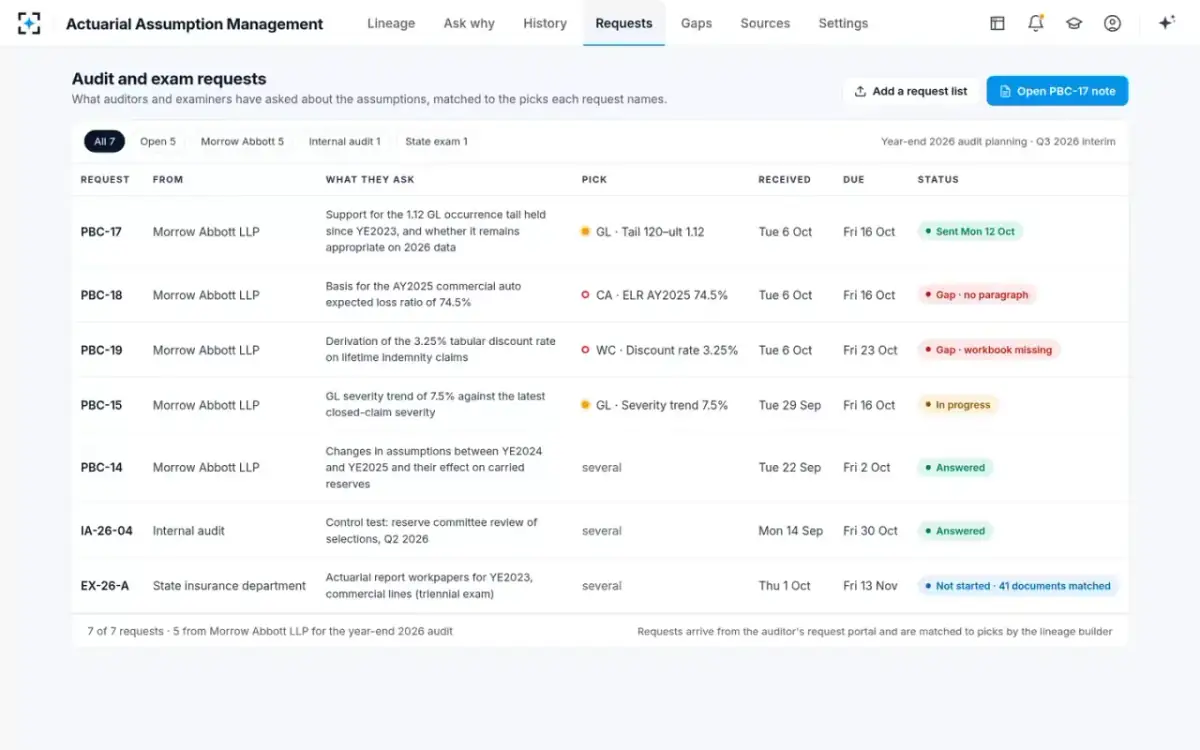1200x750 pixels.
Task: Click the CA · ELR AY2025 74.5% pick
Action: click(x=662, y=295)
